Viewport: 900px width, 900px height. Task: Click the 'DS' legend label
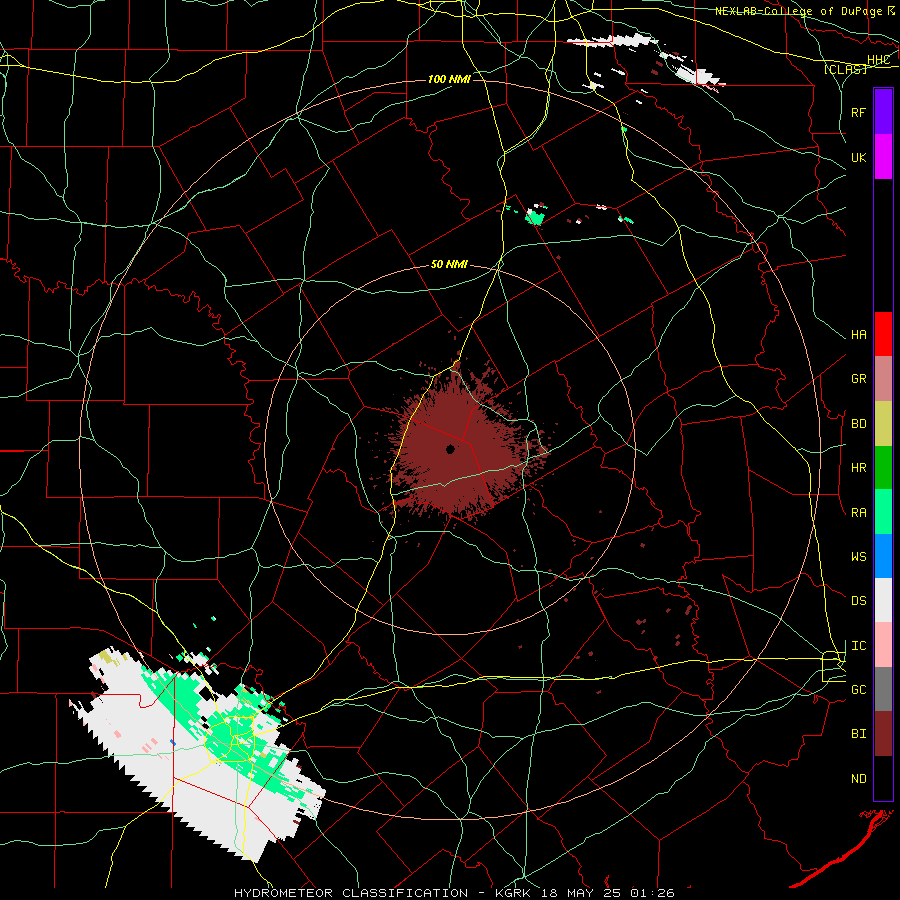858,601
